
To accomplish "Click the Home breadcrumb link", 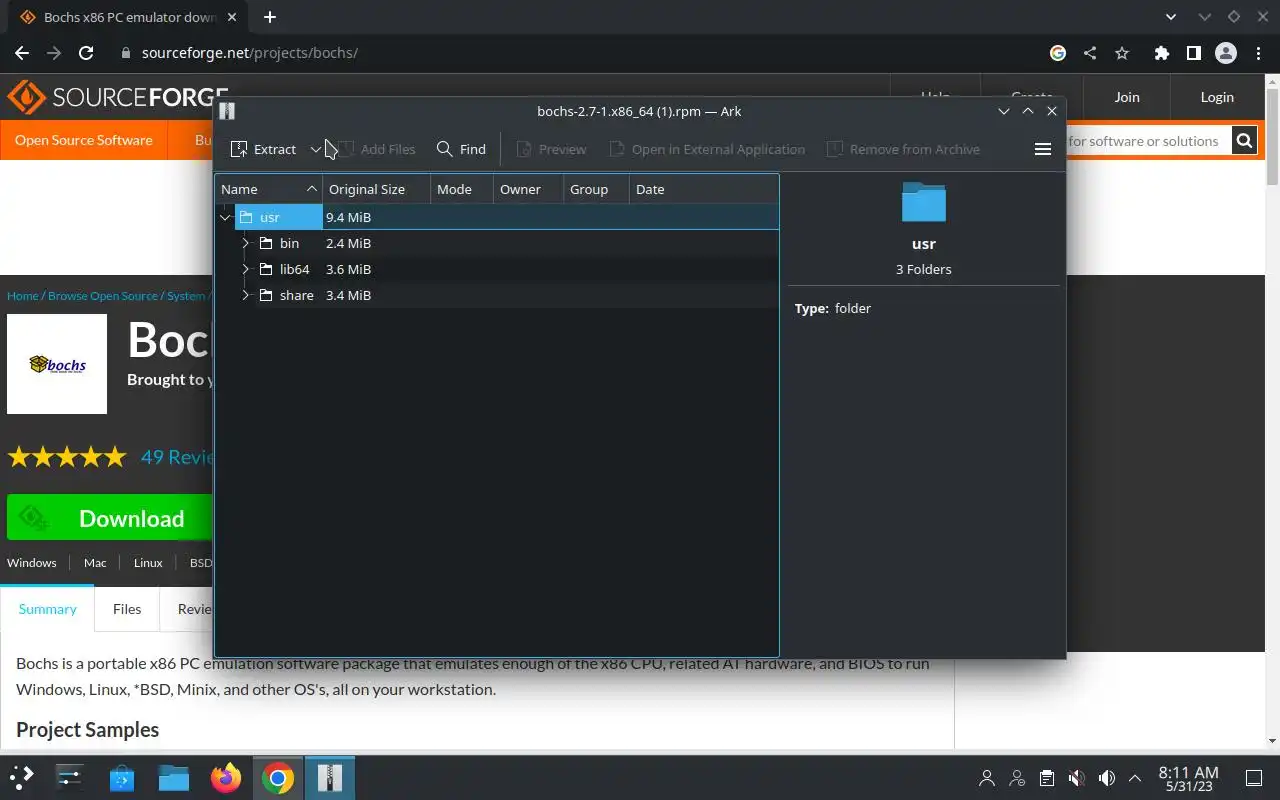I will [x=22, y=296].
